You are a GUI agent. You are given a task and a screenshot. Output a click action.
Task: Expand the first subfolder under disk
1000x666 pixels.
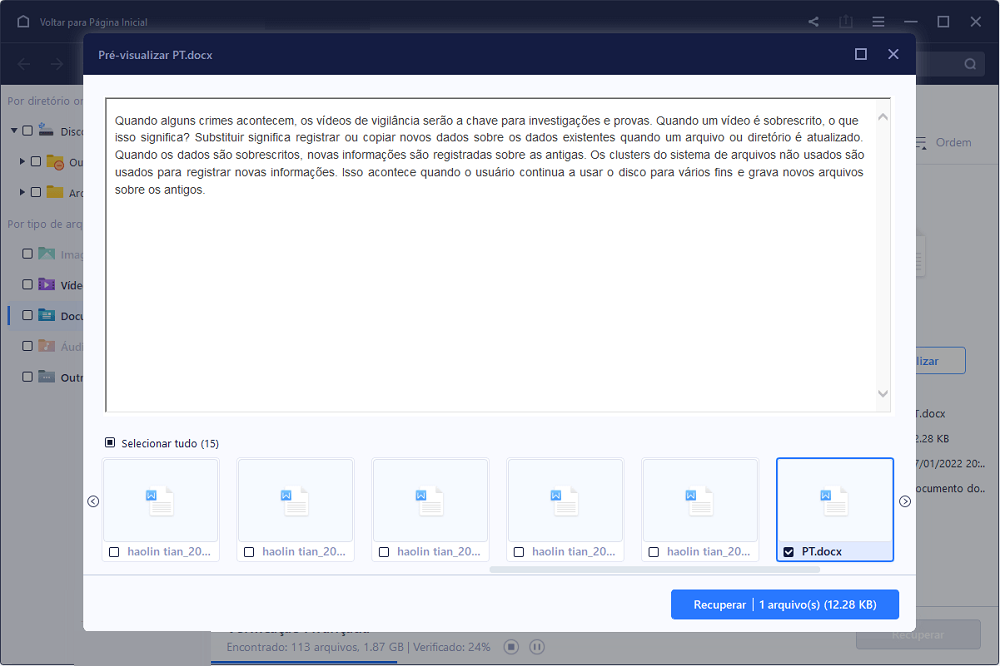pos(22,161)
